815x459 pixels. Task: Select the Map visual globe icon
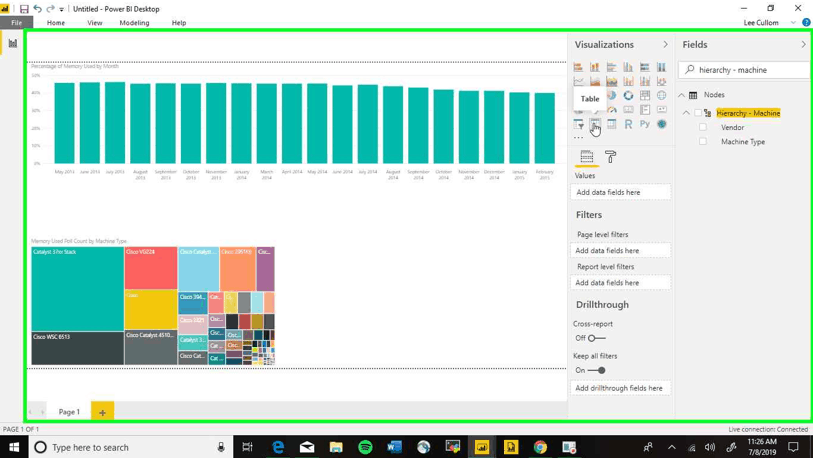661,96
